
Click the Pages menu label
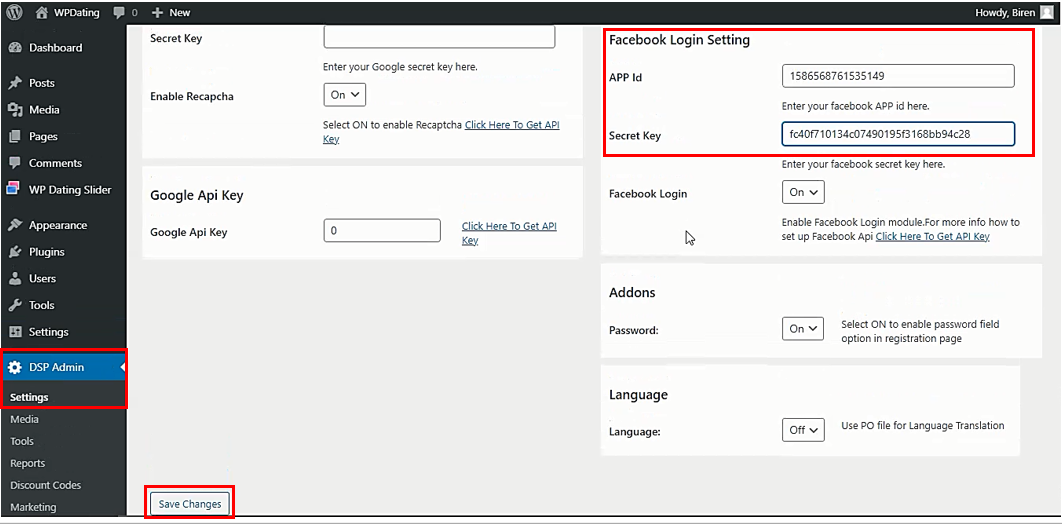43,137
